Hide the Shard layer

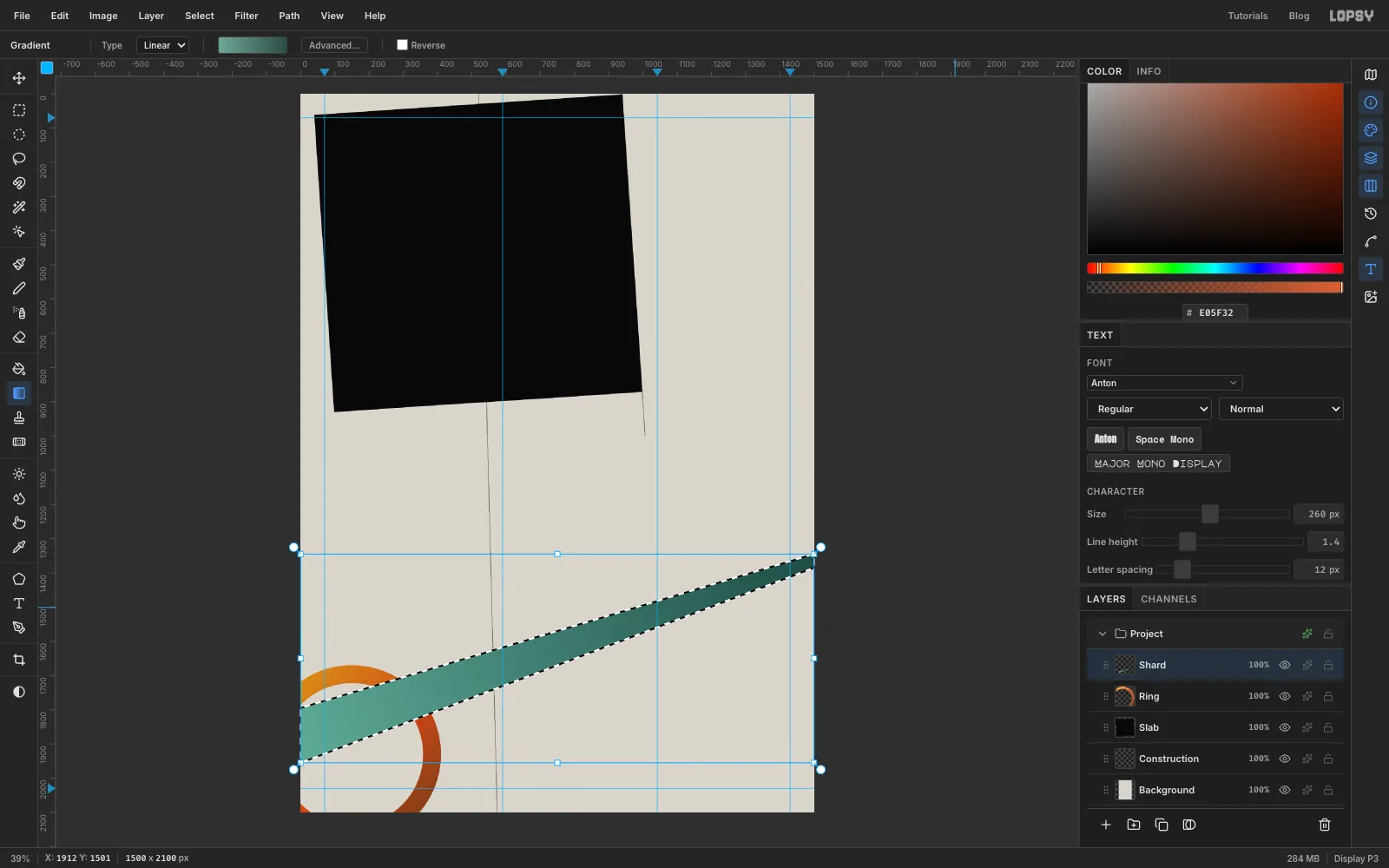coord(1285,665)
